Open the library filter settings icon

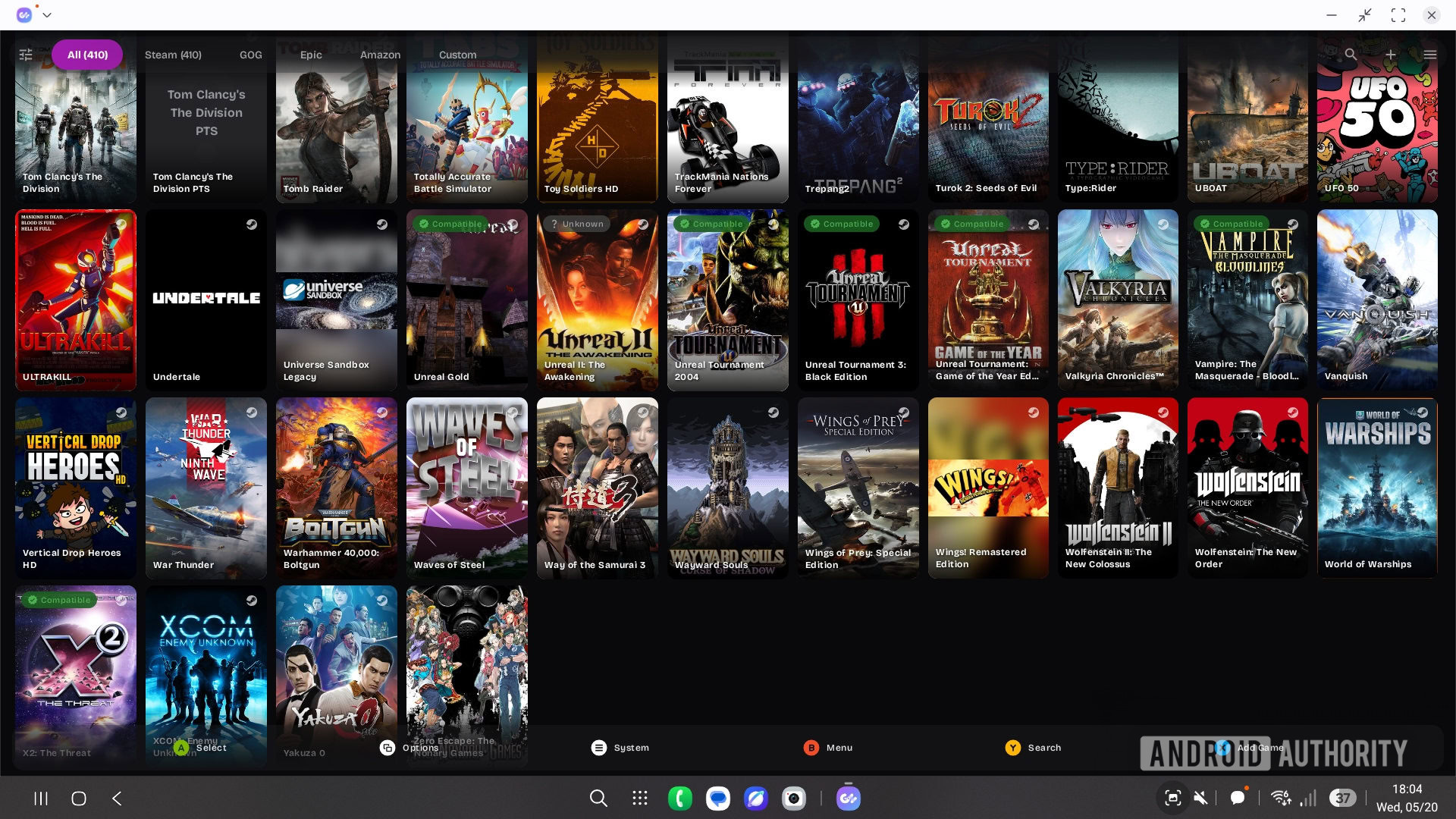pyautogui.click(x=26, y=55)
